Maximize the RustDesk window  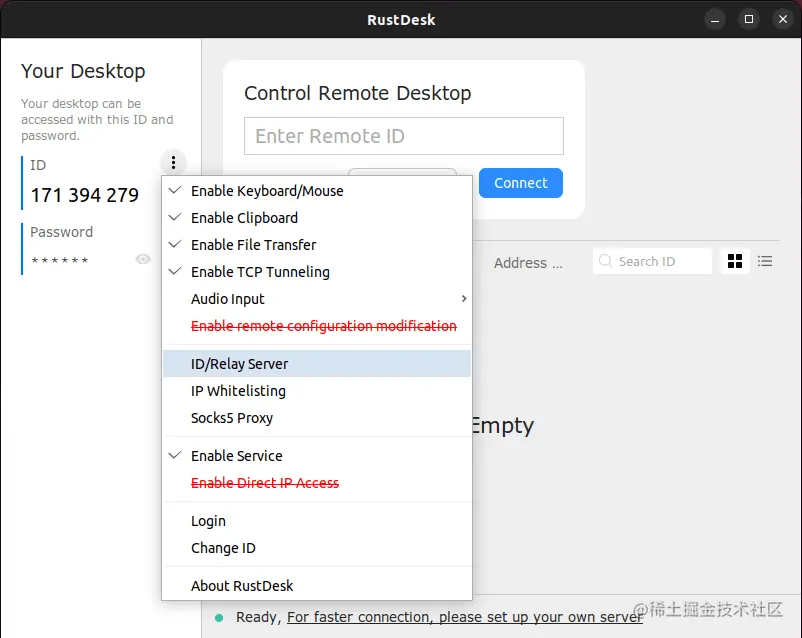click(749, 19)
